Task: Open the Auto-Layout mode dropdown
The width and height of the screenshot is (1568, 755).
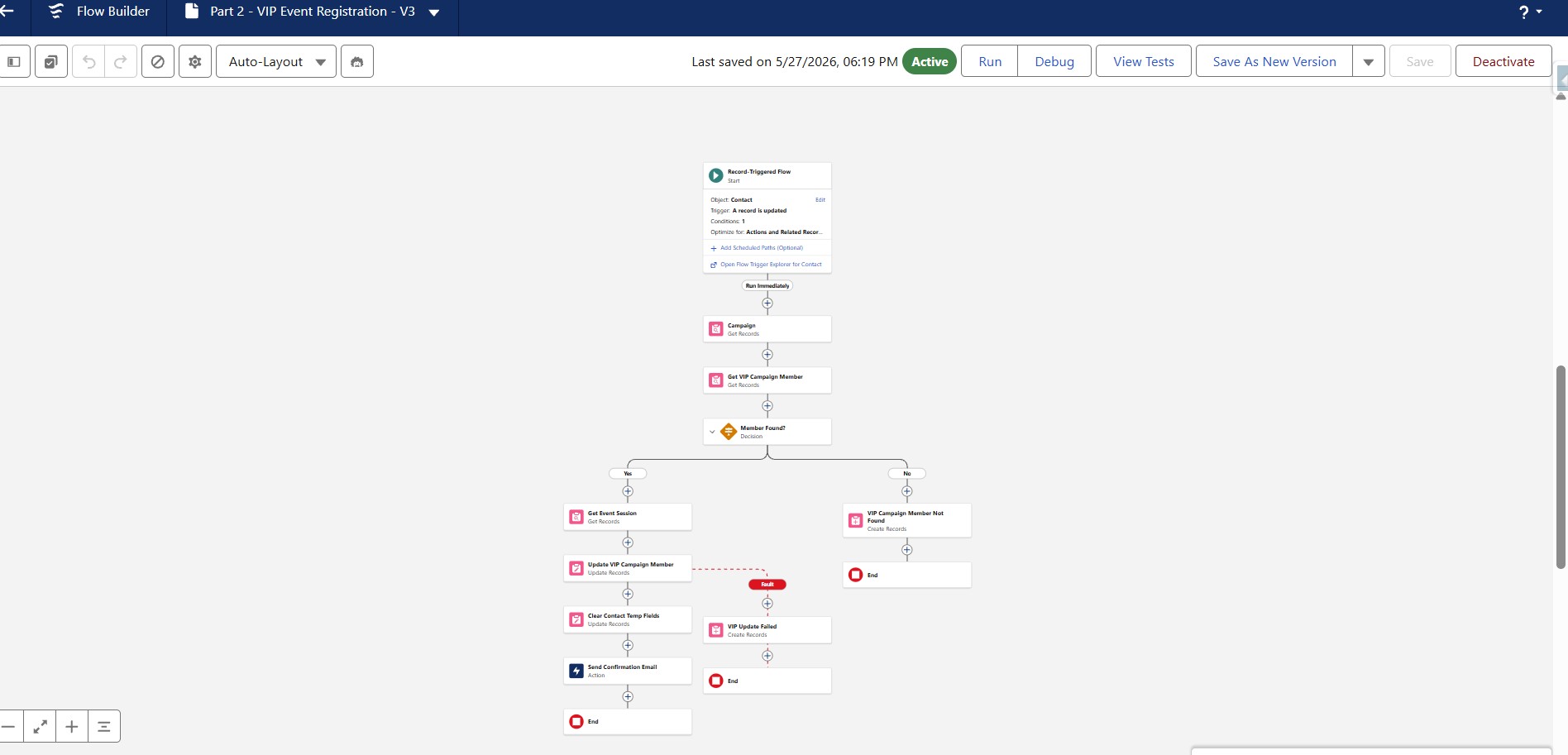Action: pos(276,61)
